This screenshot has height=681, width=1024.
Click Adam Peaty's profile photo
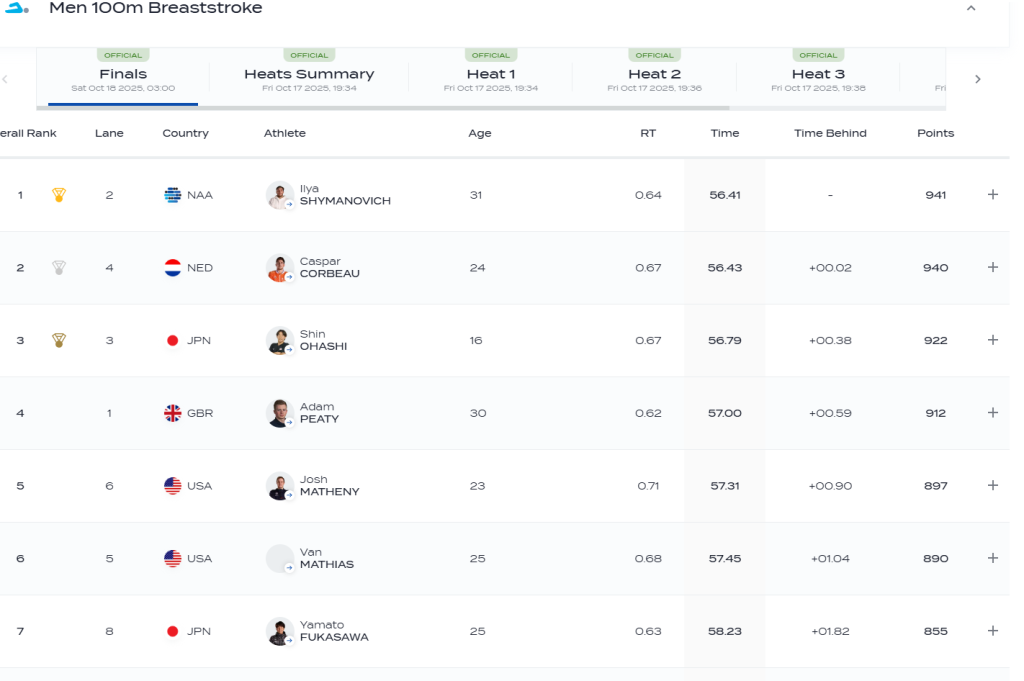[x=279, y=413]
